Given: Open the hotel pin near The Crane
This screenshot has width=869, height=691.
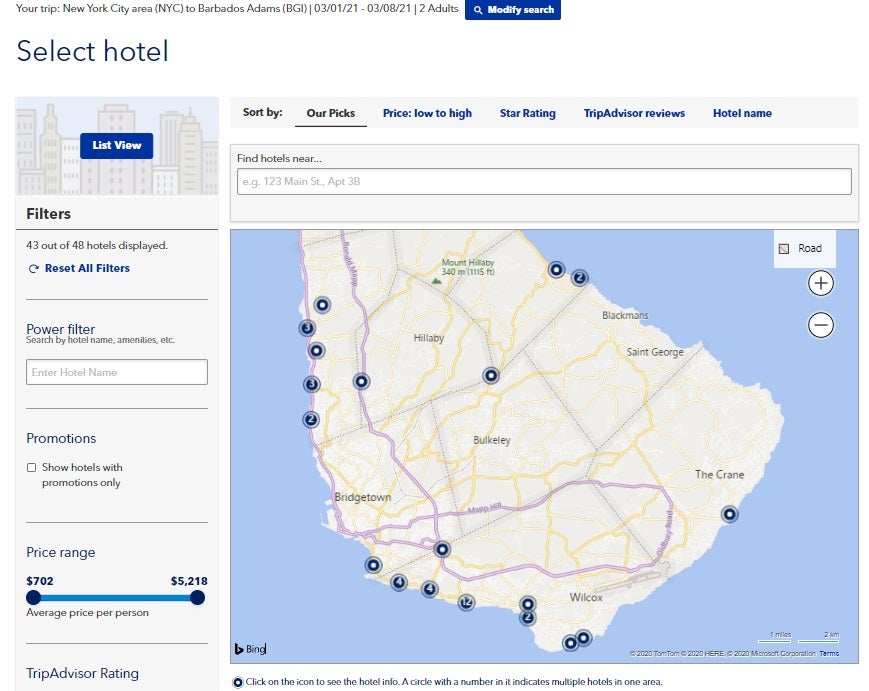Looking at the screenshot, I should tap(728, 513).
